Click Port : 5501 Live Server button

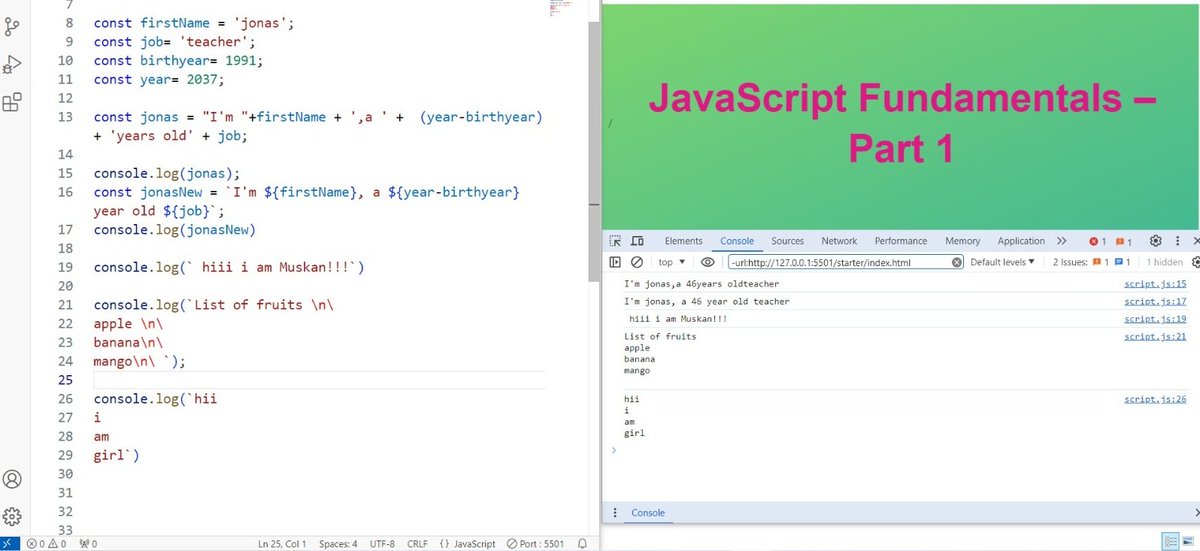[535, 544]
